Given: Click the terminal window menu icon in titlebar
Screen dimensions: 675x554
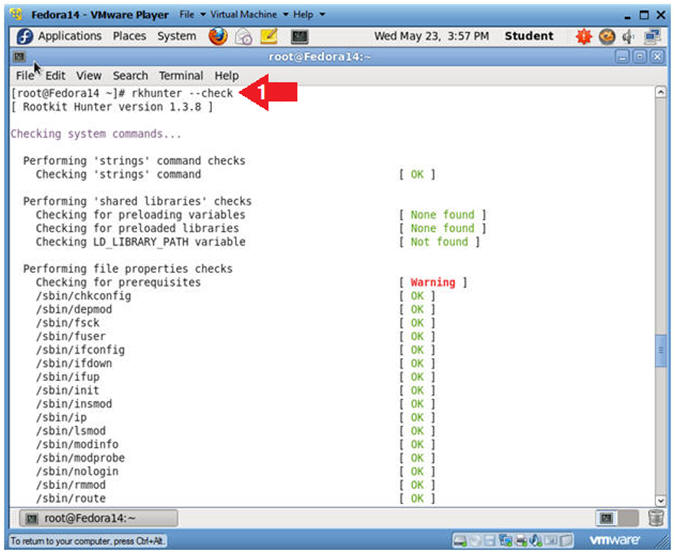Looking at the screenshot, I should coord(19,57).
